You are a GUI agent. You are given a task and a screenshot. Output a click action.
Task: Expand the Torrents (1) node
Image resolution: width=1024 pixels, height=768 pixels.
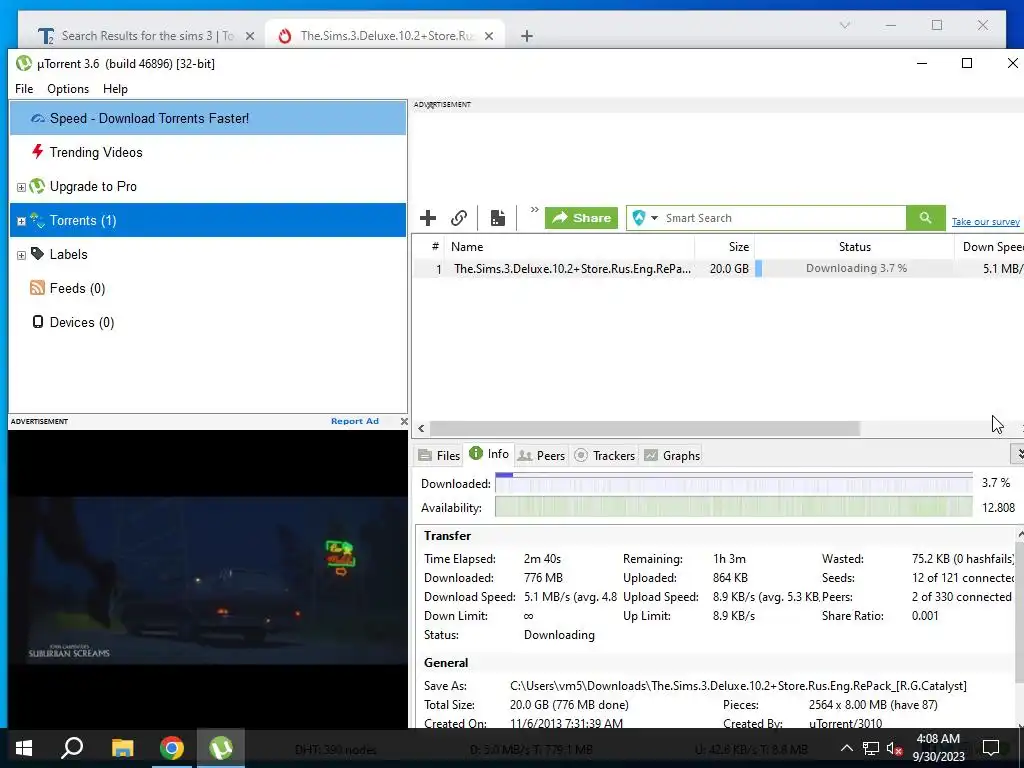point(21,221)
